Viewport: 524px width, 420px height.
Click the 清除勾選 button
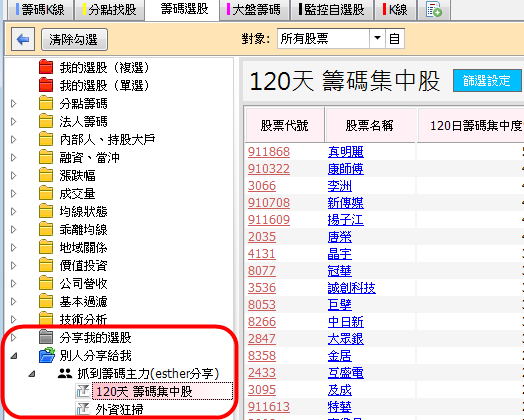(x=74, y=39)
